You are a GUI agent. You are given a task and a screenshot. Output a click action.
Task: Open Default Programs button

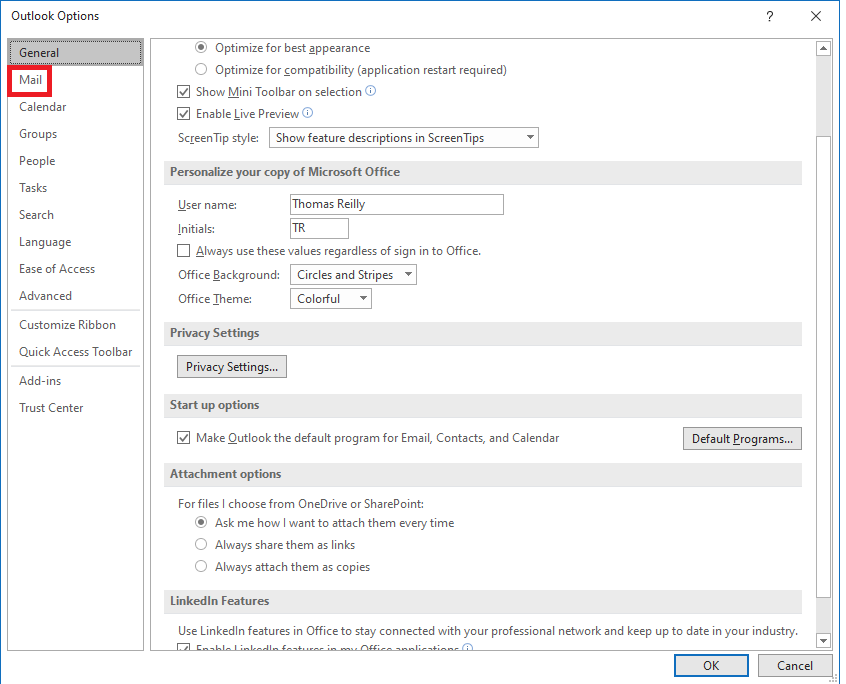point(742,439)
